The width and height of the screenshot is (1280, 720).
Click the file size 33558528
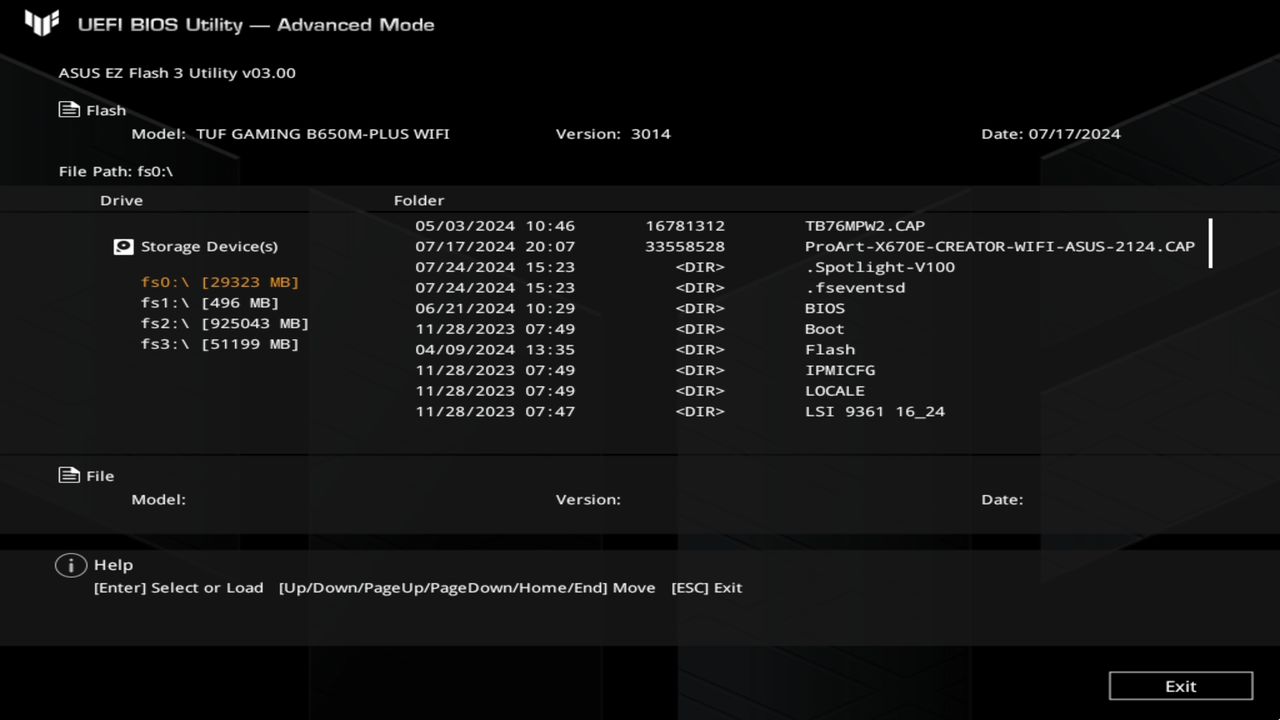pyautogui.click(x=685, y=247)
